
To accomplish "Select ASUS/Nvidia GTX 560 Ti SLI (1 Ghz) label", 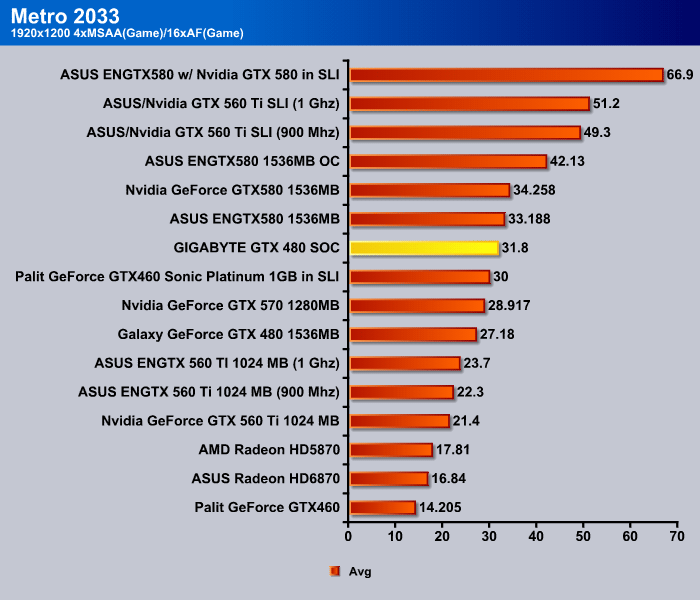I will 221,104.
